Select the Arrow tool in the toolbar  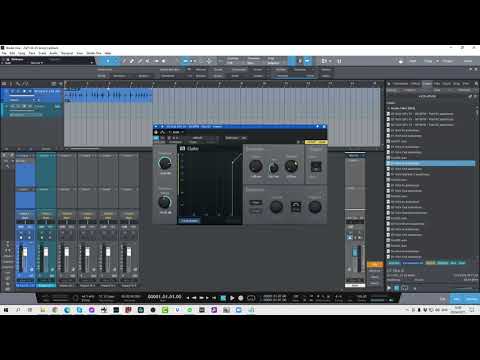[108, 61]
